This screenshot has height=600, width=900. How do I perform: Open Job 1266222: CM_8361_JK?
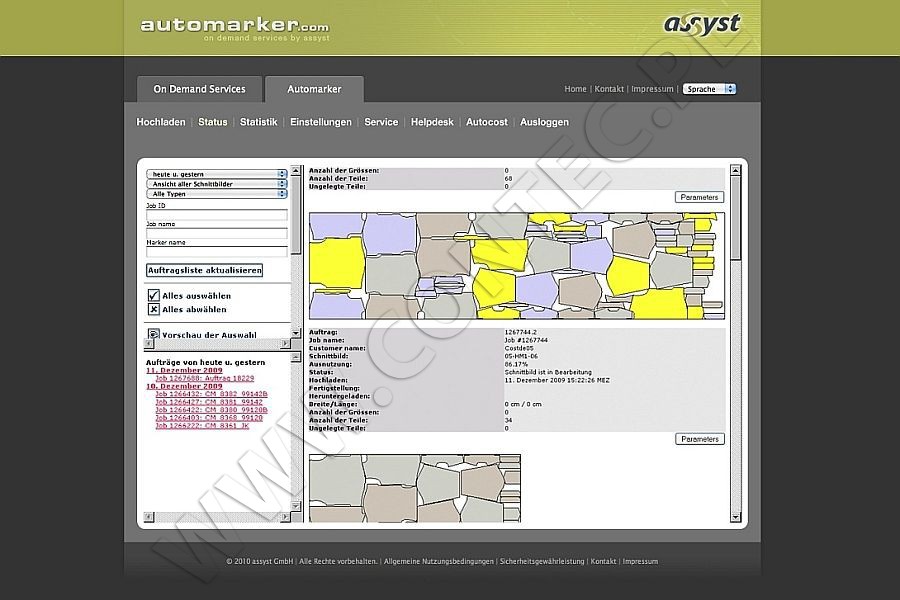[x=202, y=426]
